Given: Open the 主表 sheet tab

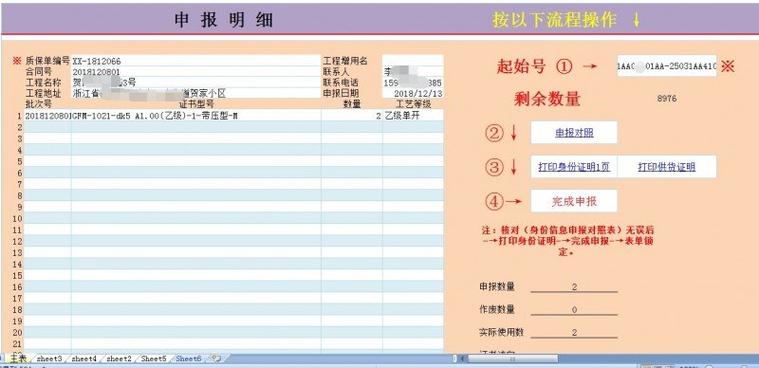Looking at the screenshot, I should (x=18, y=359).
